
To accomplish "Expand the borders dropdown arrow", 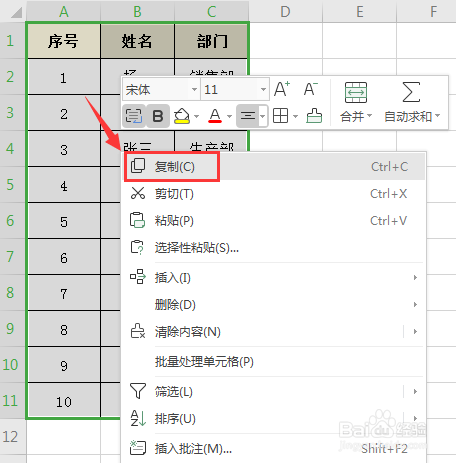I will [295, 116].
